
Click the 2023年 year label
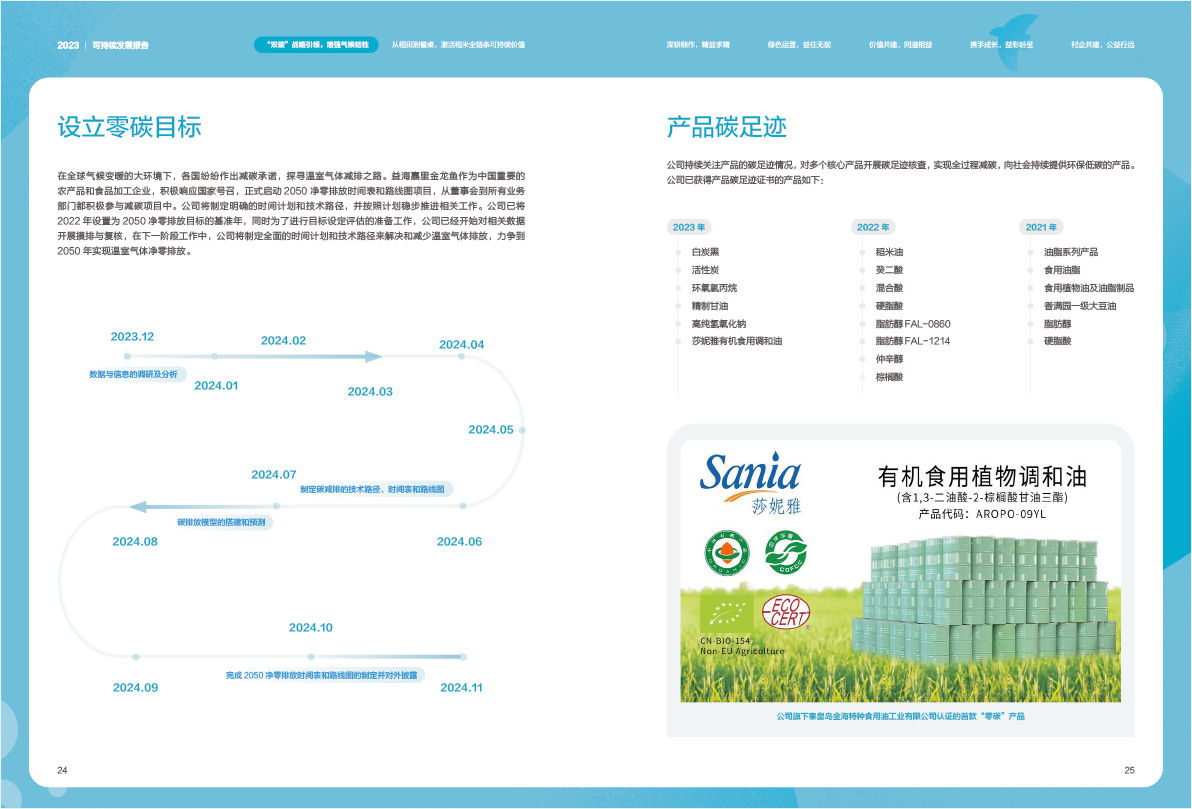click(x=689, y=228)
